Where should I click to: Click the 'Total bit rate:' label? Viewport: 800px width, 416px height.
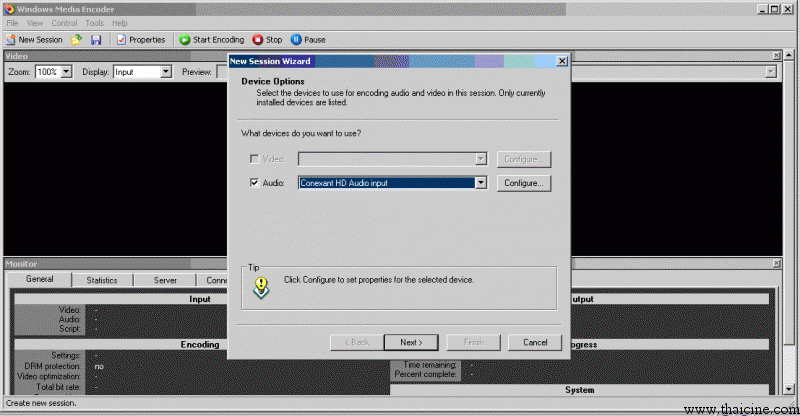(x=59, y=387)
